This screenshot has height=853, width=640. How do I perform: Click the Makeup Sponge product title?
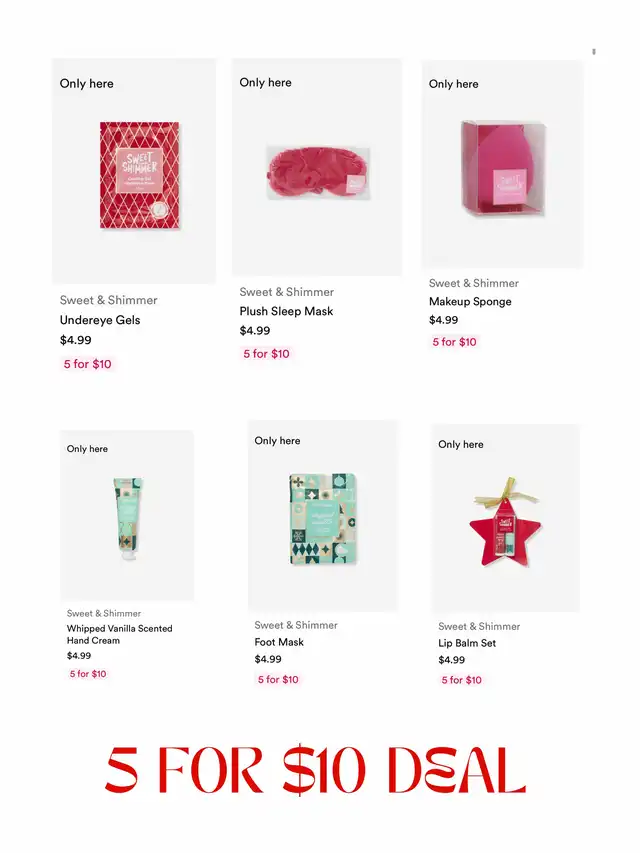470,301
